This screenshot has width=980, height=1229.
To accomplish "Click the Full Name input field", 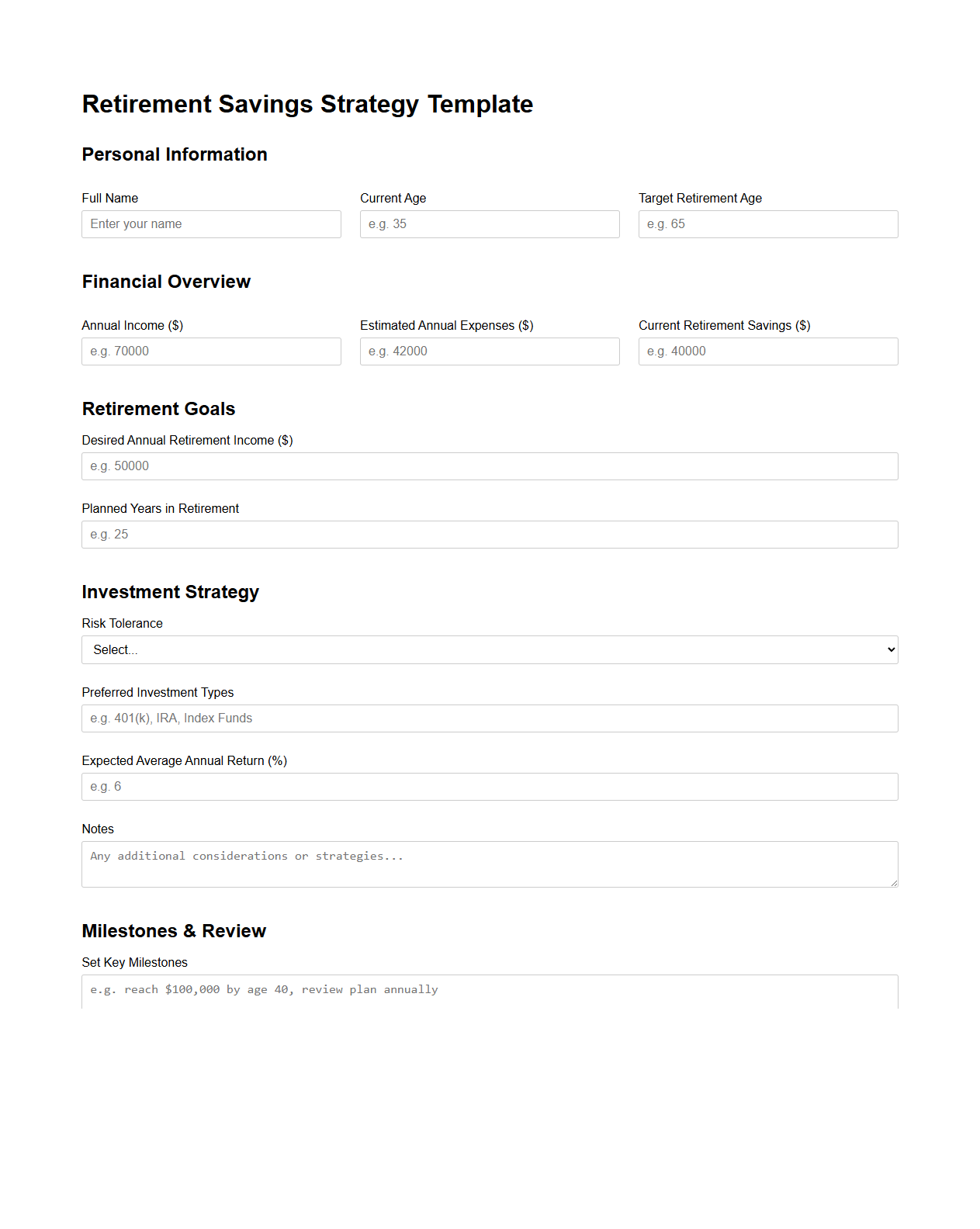I will [x=211, y=223].
